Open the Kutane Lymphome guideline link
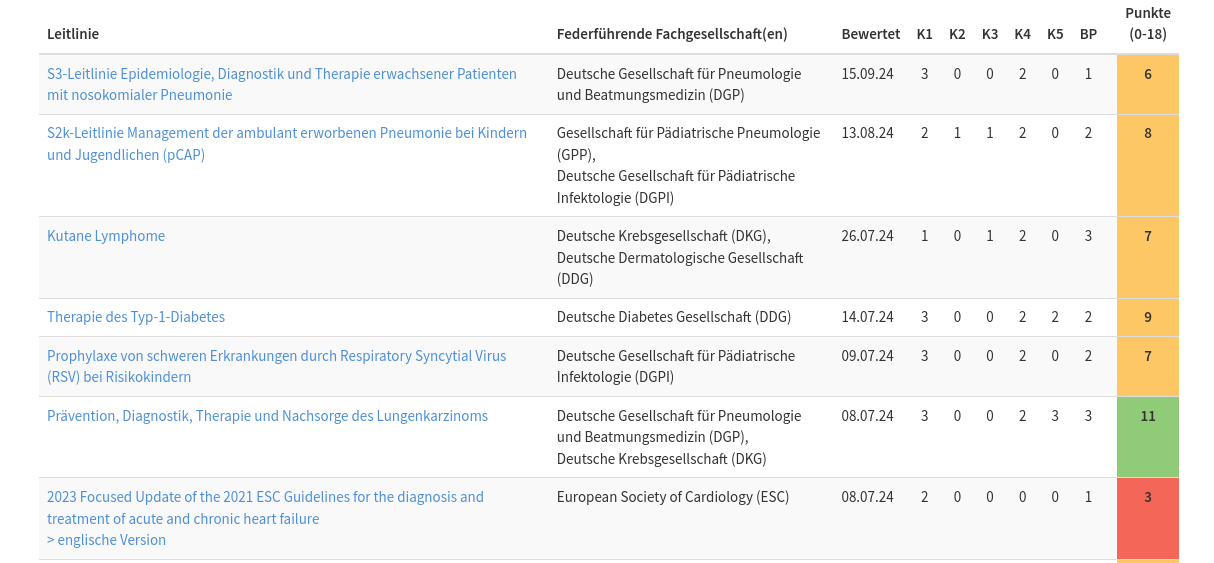Image resolution: width=1214 pixels, height=563 pixels. click(106, 236)
